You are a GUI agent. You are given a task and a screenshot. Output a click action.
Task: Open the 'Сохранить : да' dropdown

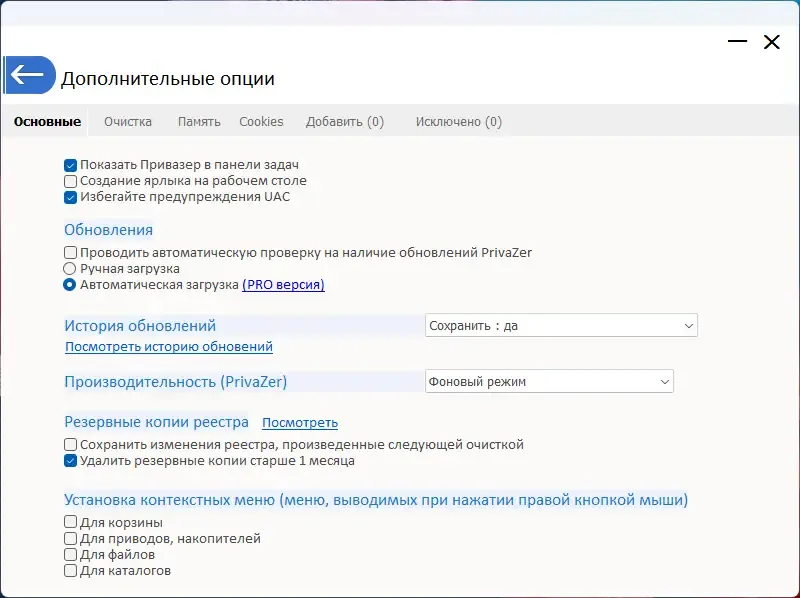coord(561,326)
